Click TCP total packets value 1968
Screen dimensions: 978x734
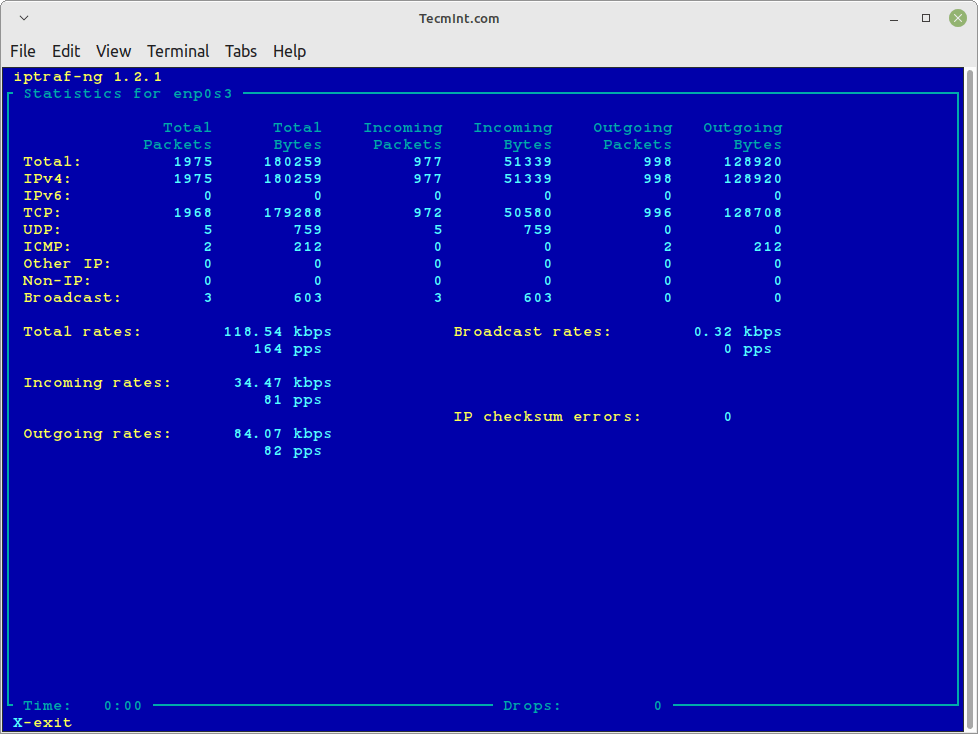pyautogui.click(x=193, y=213)
